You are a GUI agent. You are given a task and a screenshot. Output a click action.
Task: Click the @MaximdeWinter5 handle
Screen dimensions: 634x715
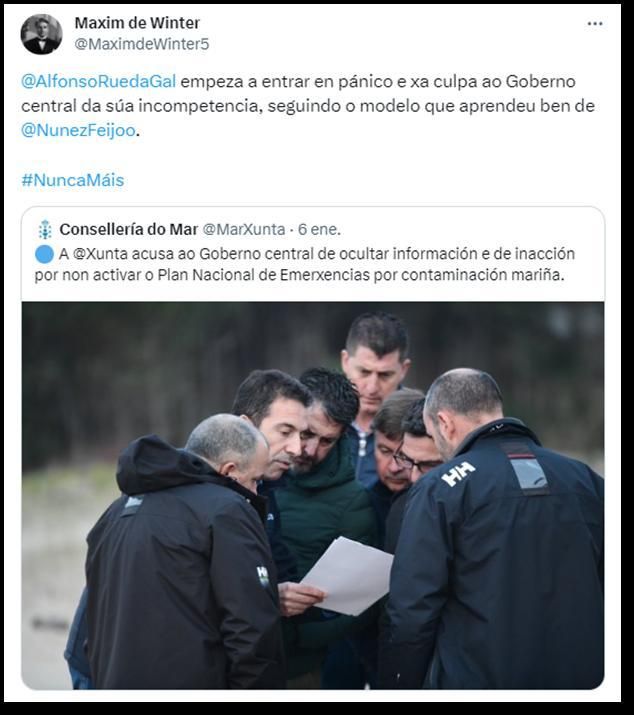(x=141, y=44)
